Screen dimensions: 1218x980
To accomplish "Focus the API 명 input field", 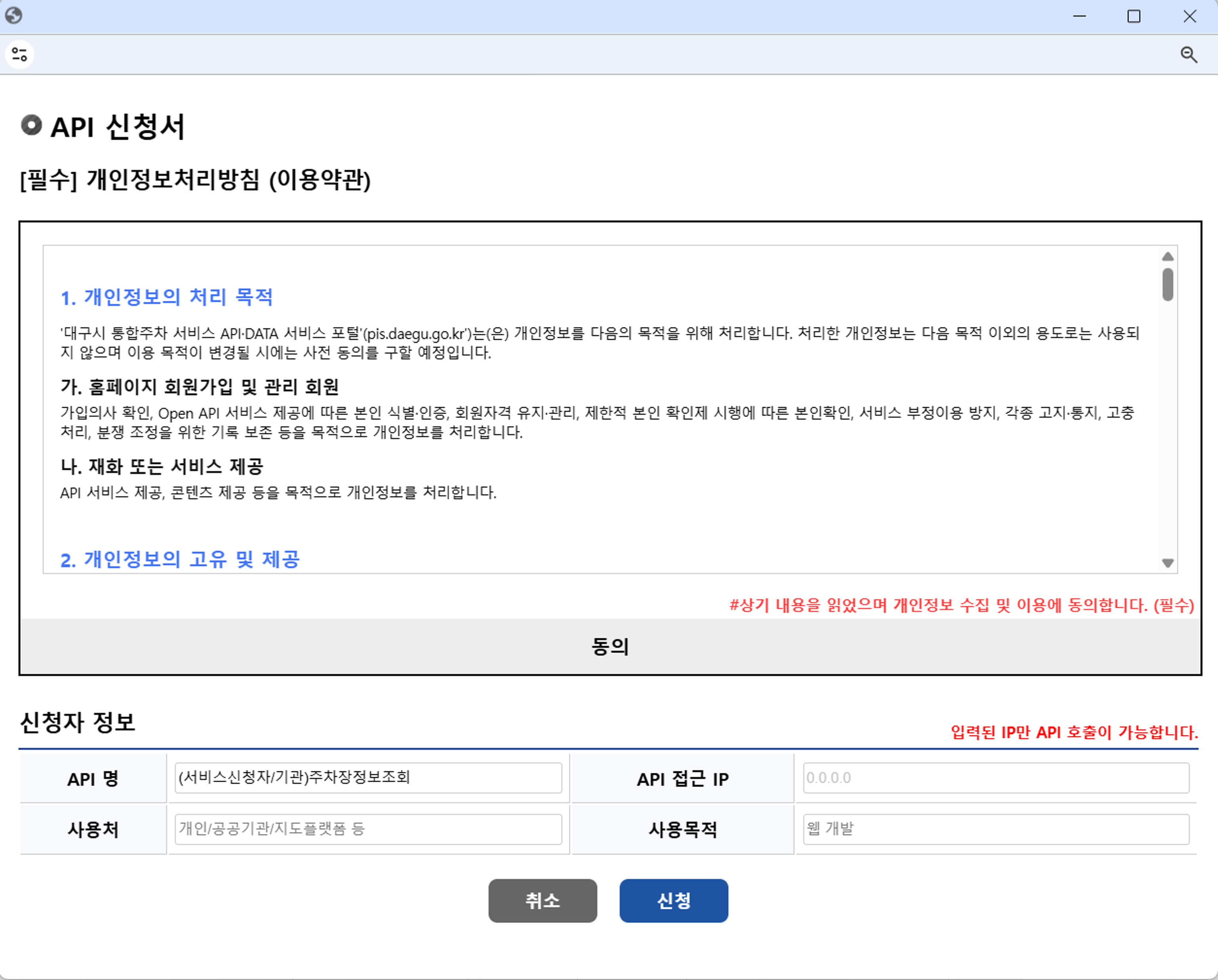I will 368,778.
